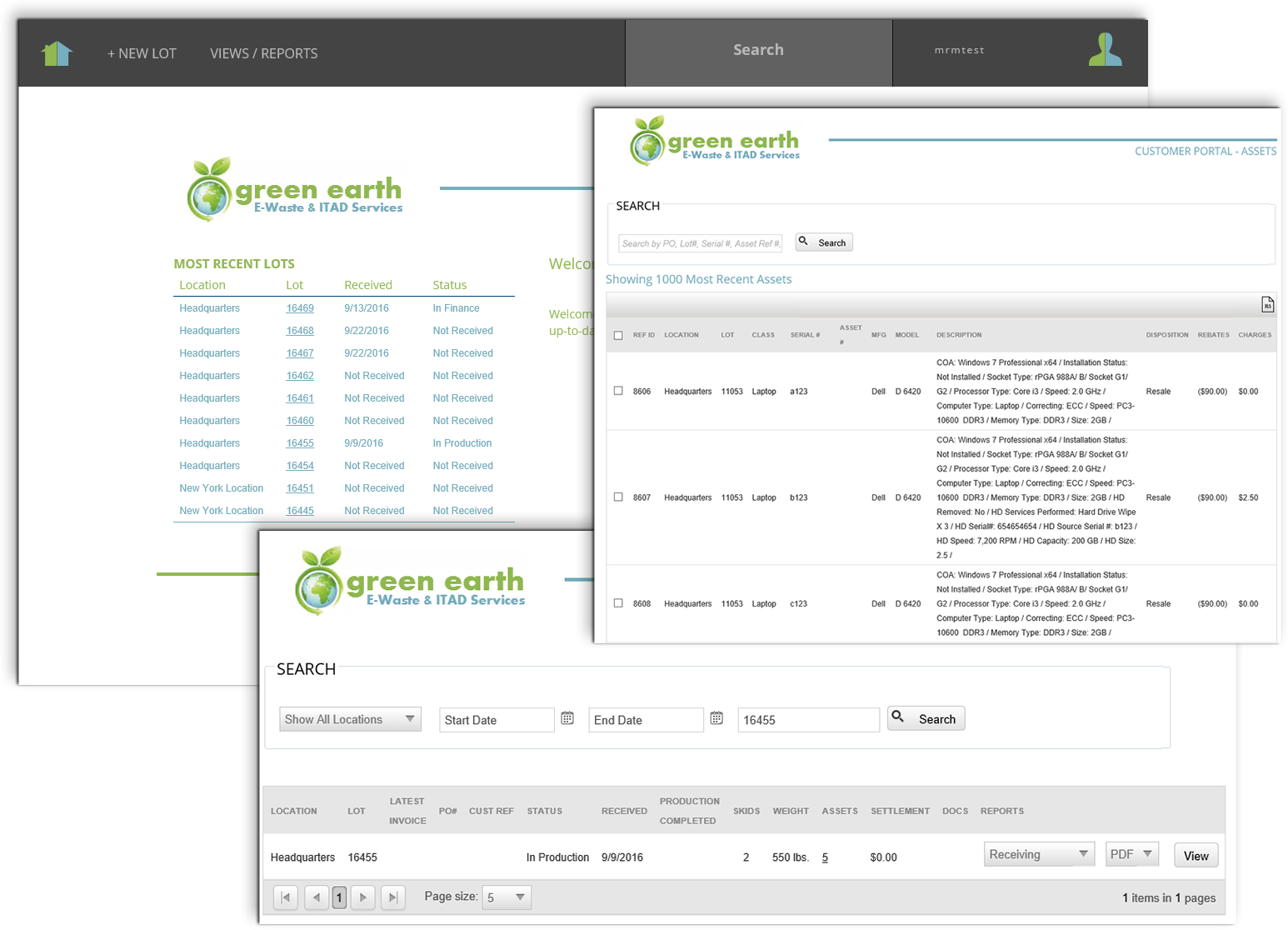Toggle the select-all checkbox in assets header
This screenshot has width=1288, height=930.
[x=618, y=336]
